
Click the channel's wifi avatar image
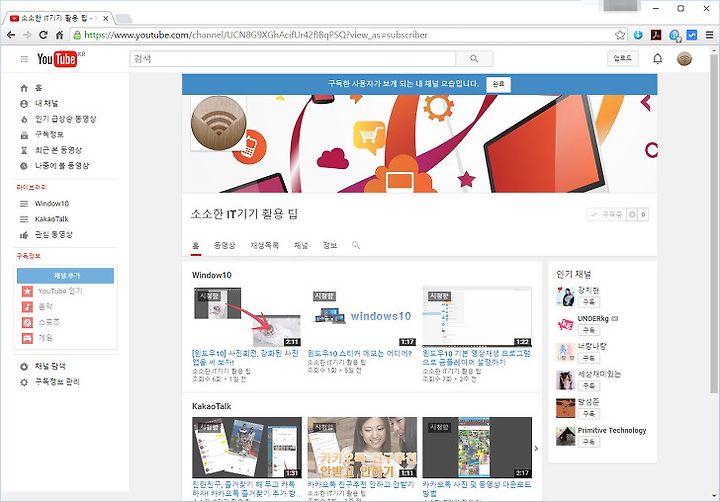[219, 124]
